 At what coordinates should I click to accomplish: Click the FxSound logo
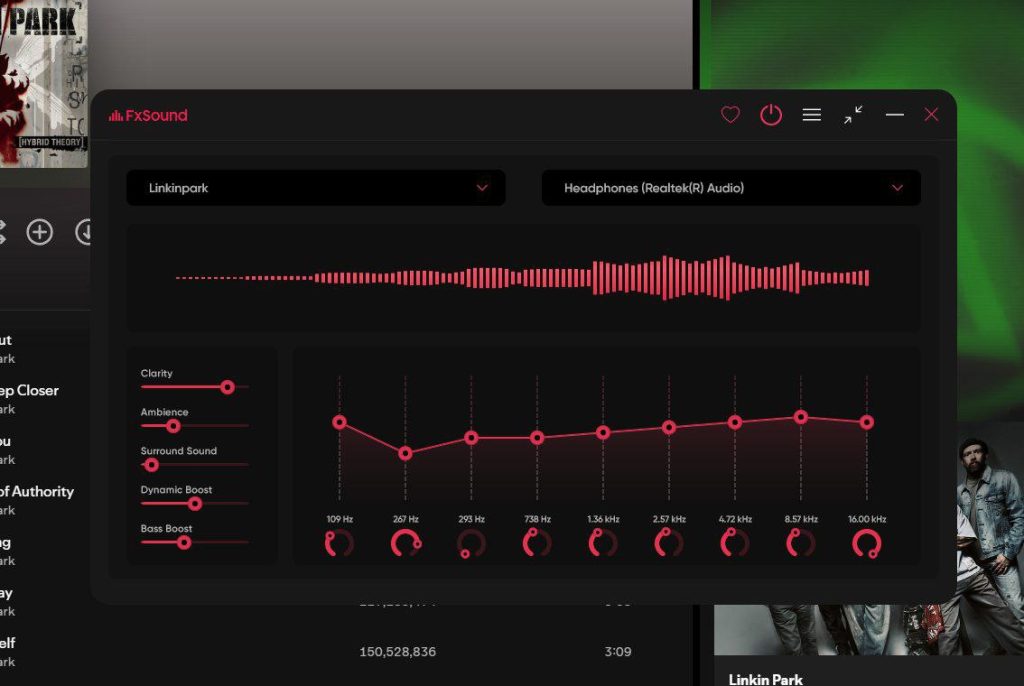click(x=148, y=115)
